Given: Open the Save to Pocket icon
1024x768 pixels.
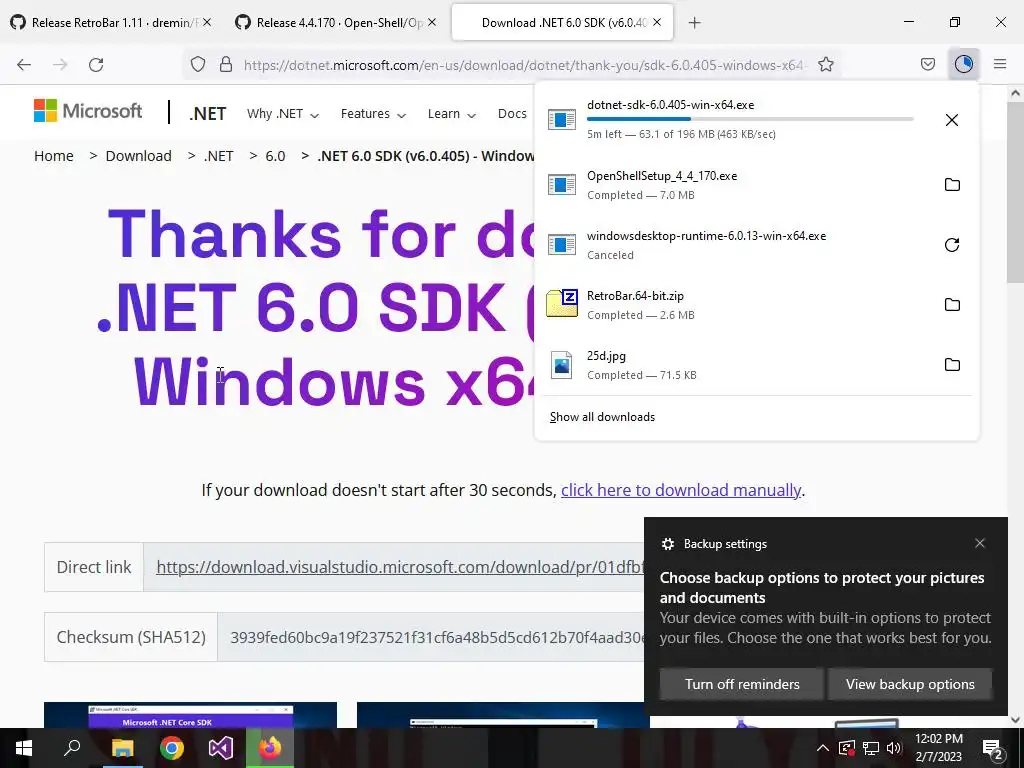Looking at the screenshot, I should 928,65.
